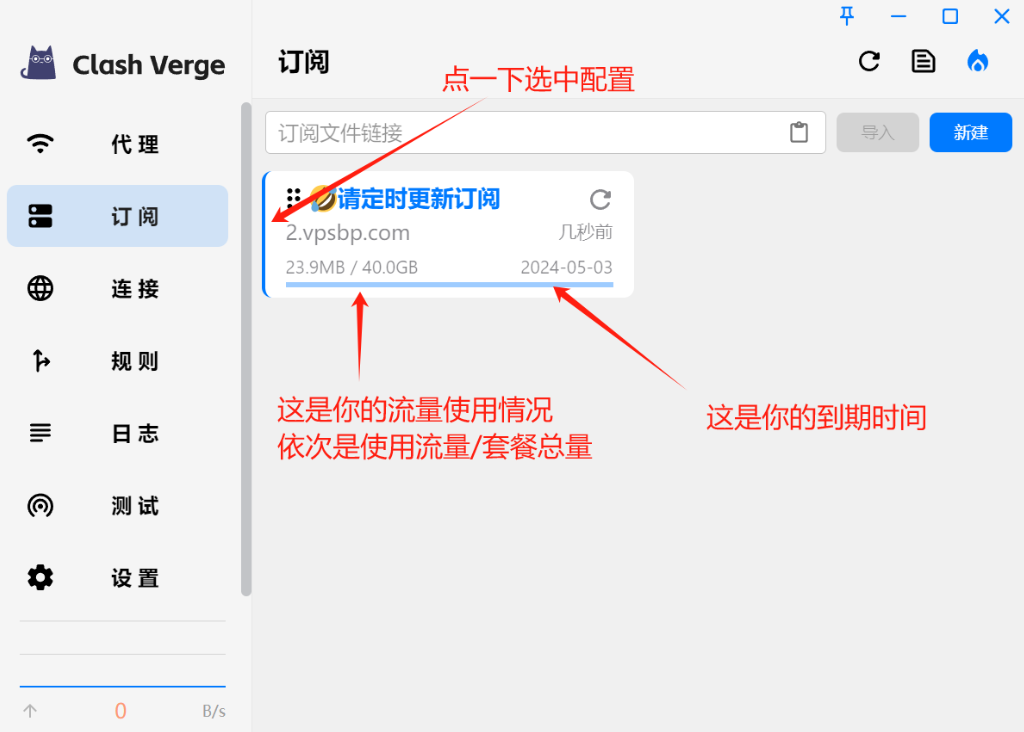Image resolution: width=1024 pixels, height=732 pixels.
Task: Click the blue flame core icon
Action: (978, 61)
